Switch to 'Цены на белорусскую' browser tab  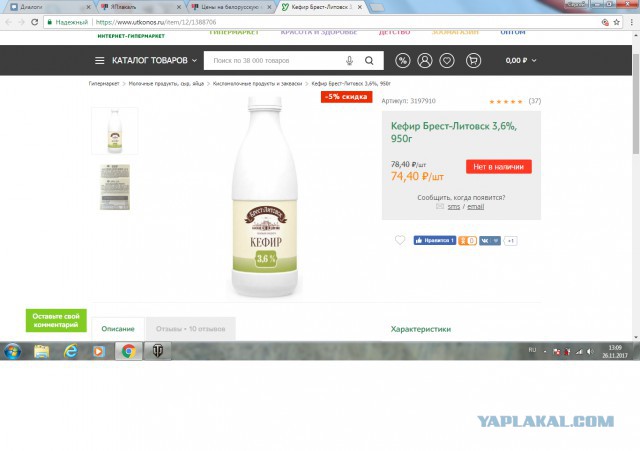pos(231,7)
